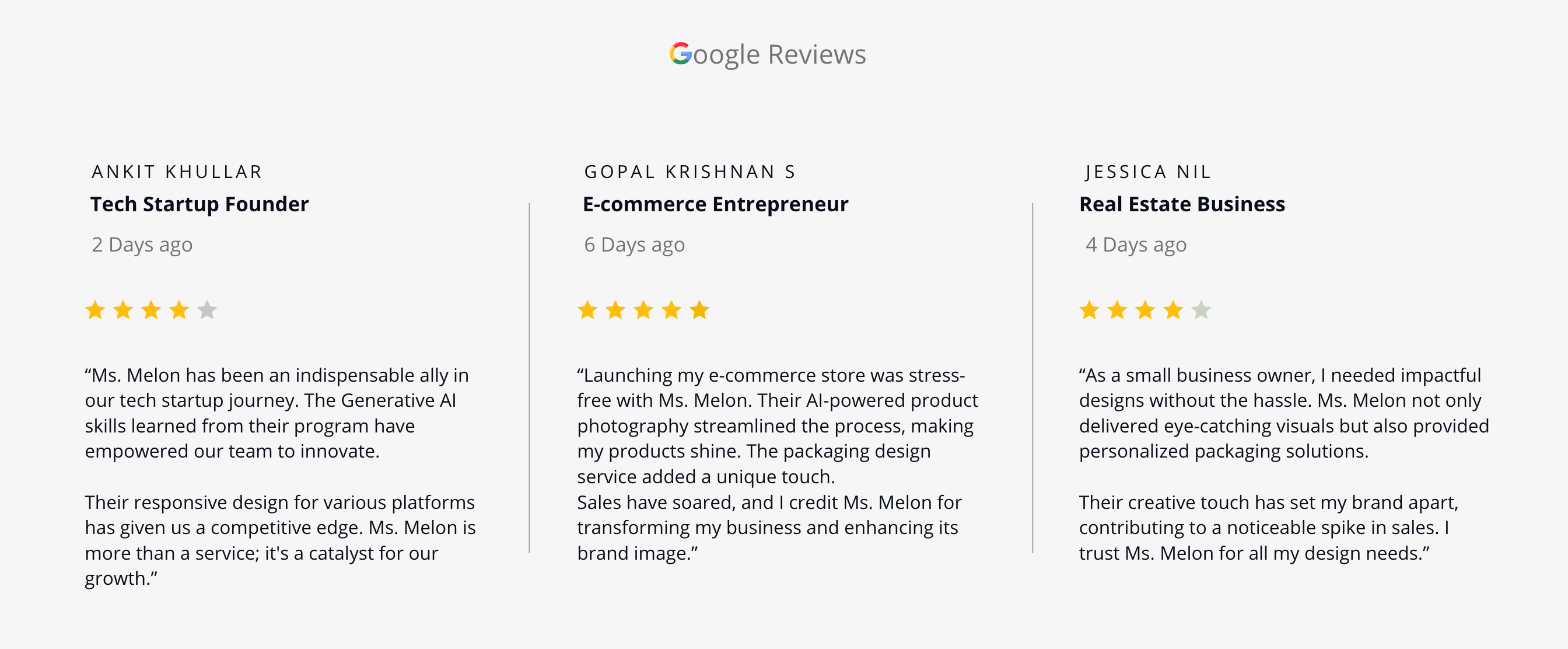The image size is (1568, 649).
Task: Select reviewer name Ankit Khullar
Action: (x=177, y=172)
